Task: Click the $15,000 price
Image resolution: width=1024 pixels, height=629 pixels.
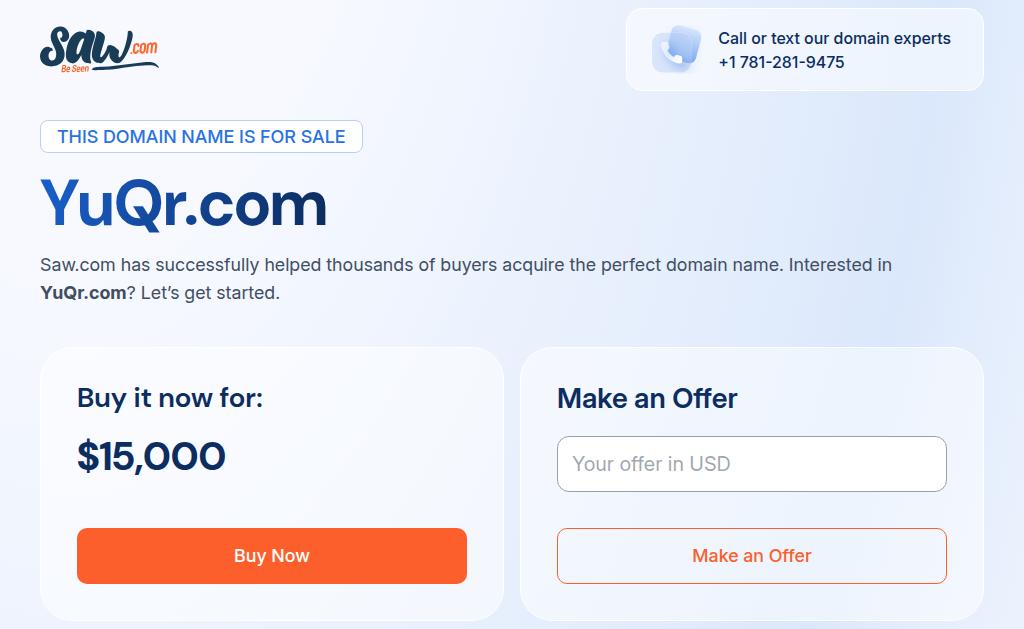Action: [151, 456]
